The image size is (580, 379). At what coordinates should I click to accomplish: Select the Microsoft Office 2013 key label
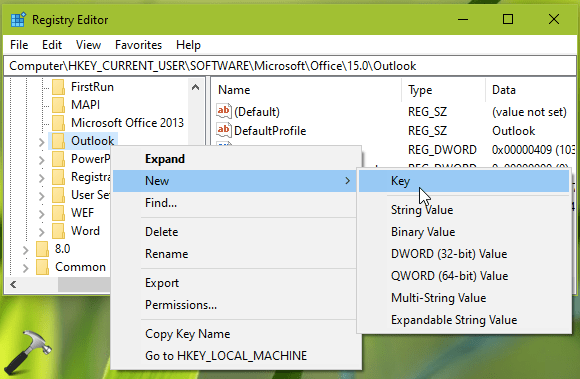[x=127, y=123]
